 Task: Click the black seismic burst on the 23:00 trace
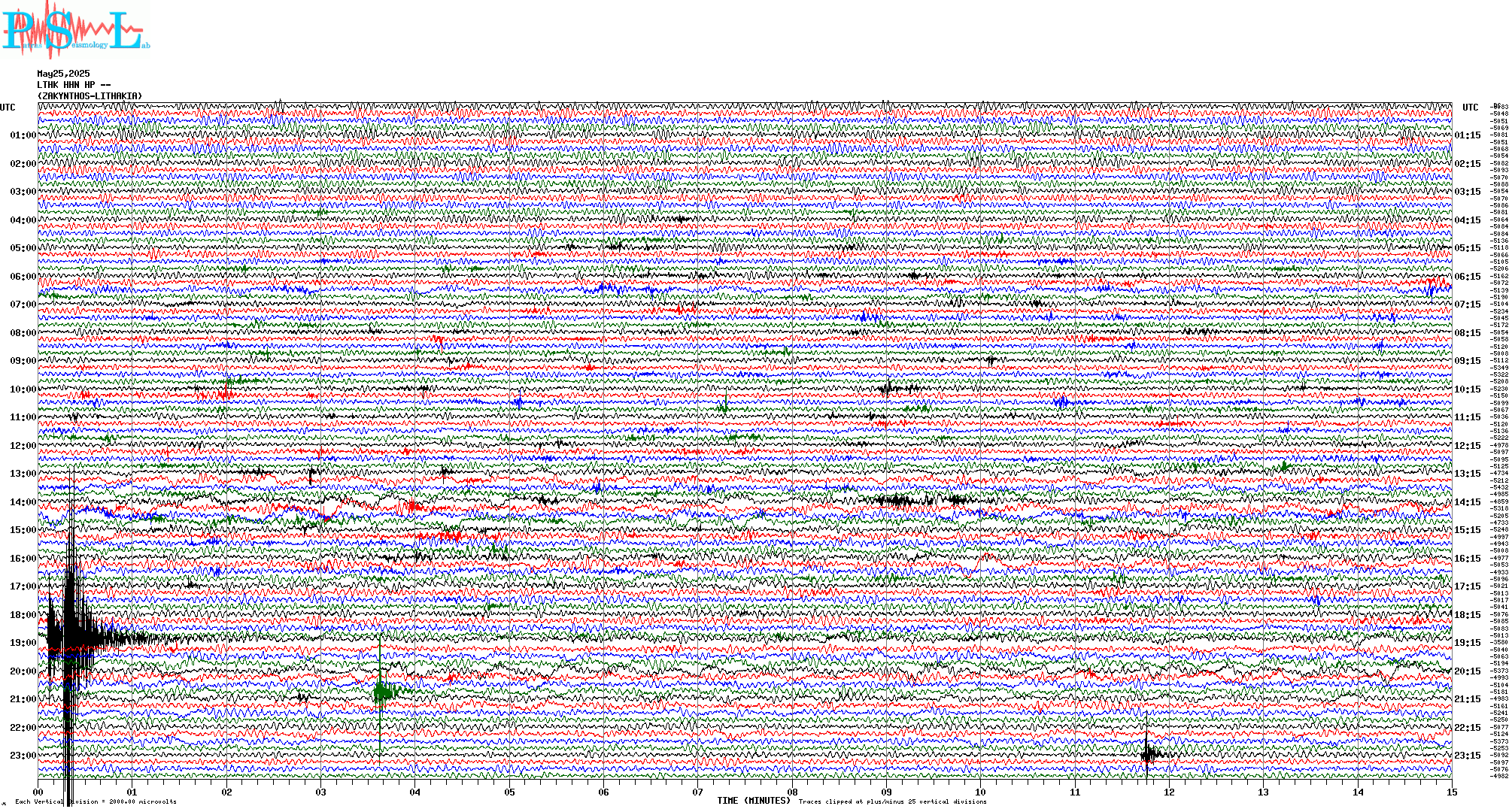pyautogui.click(x=1149, y=753)
